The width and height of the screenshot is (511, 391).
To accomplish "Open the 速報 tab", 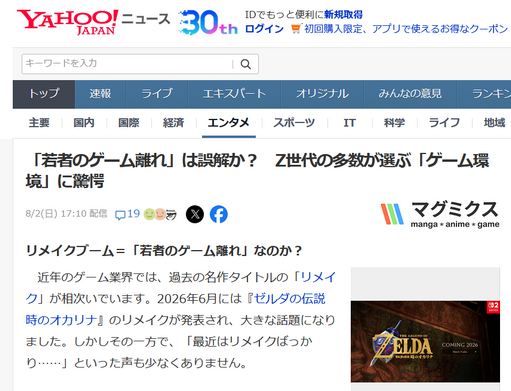I will pos(100,94).
